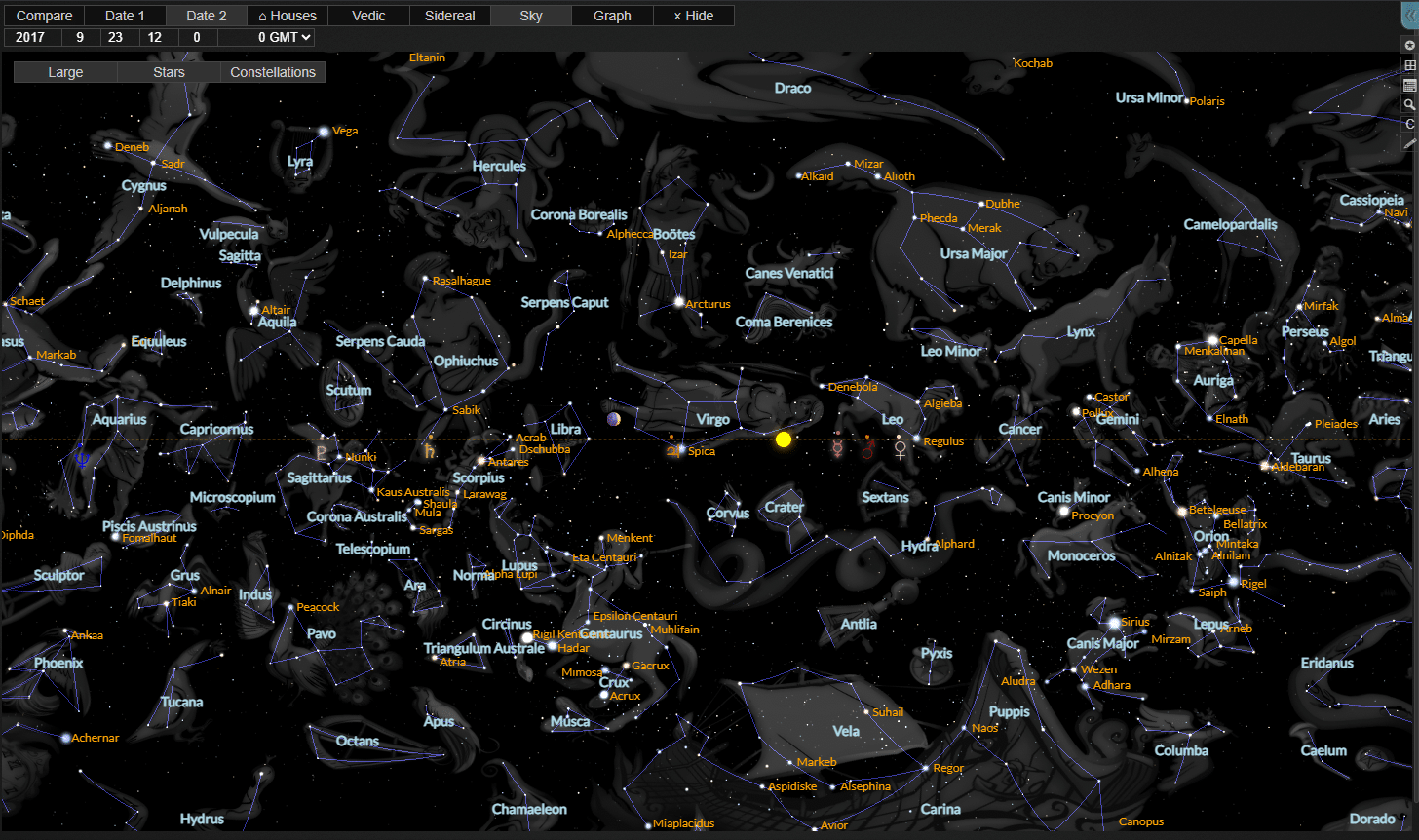
Task: Open the calendar icon in right sidebar
Action: click(1409, 85)
